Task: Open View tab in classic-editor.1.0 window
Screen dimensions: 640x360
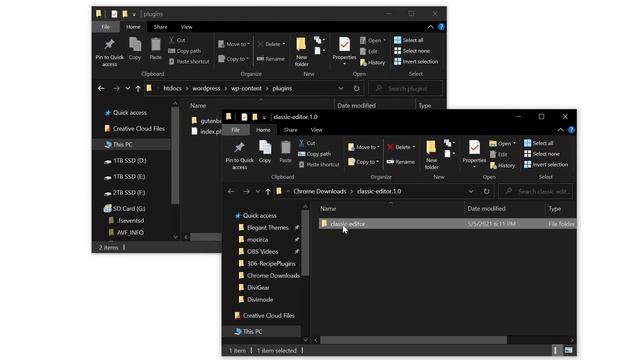Action: [316, 130]
